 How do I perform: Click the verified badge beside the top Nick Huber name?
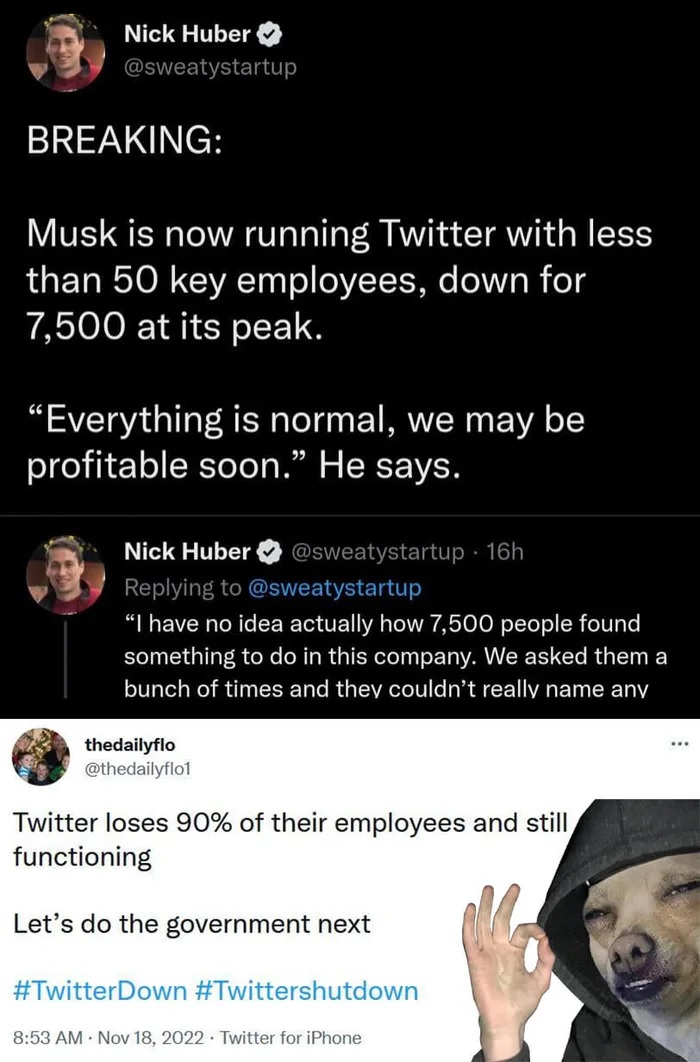[269, 34]
